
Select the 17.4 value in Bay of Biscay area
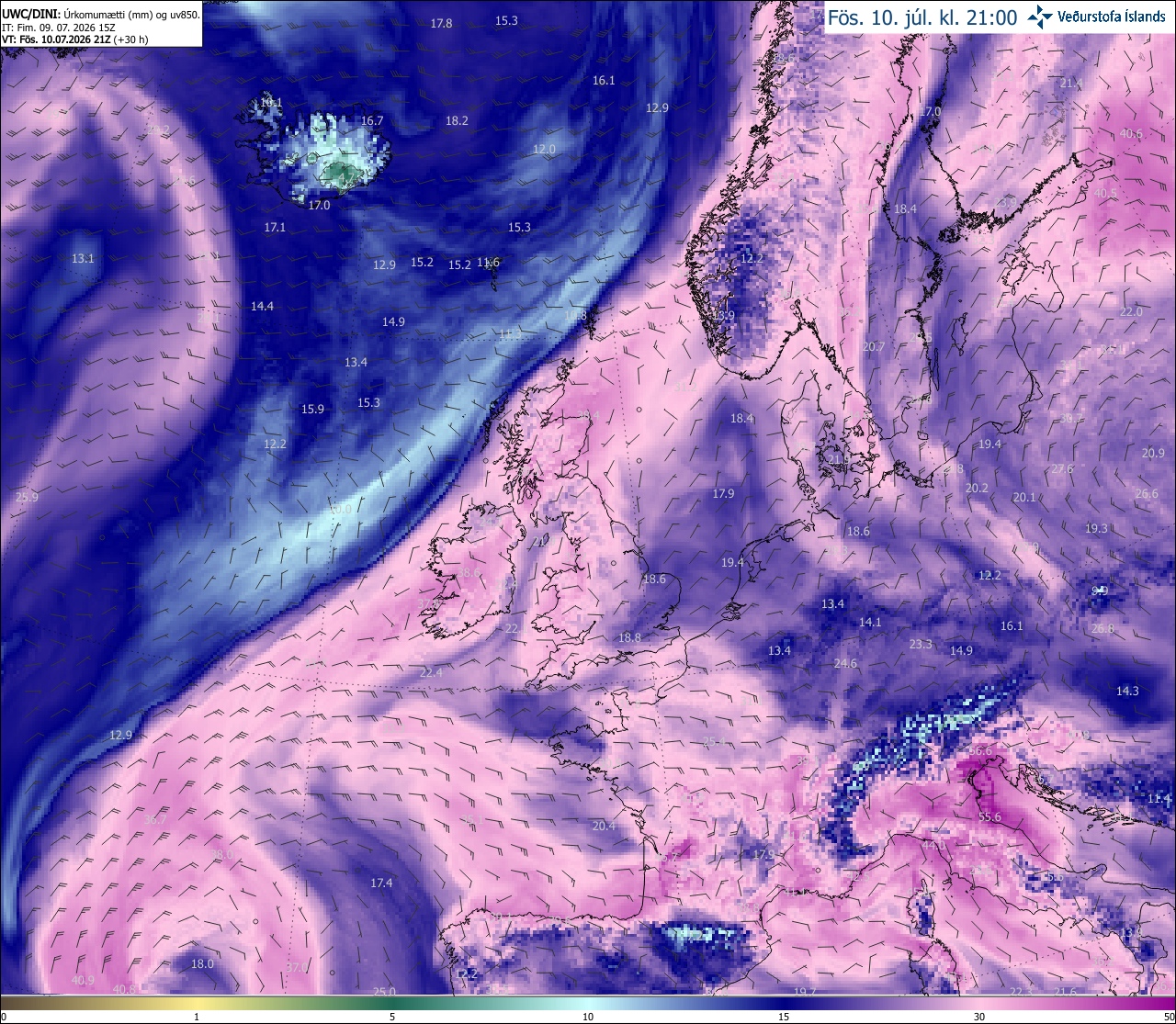pyautogui.click(x=381, y=883)
